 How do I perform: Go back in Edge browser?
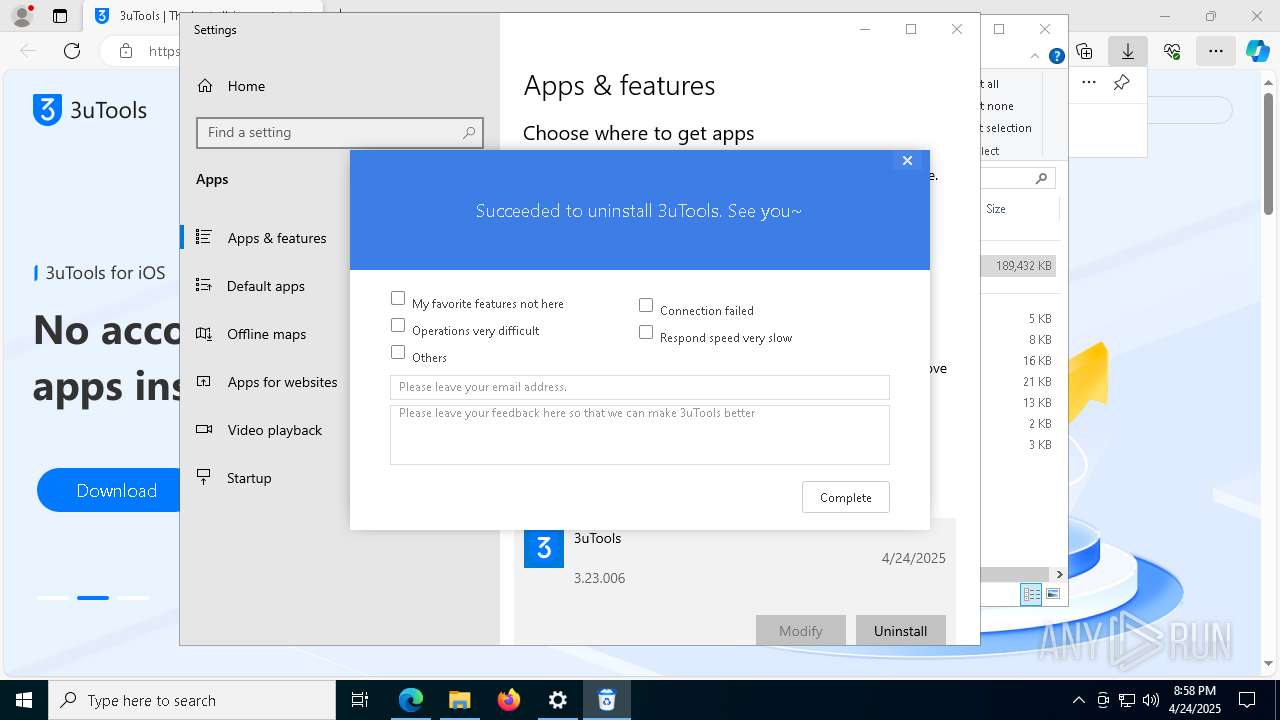[28, 51]
